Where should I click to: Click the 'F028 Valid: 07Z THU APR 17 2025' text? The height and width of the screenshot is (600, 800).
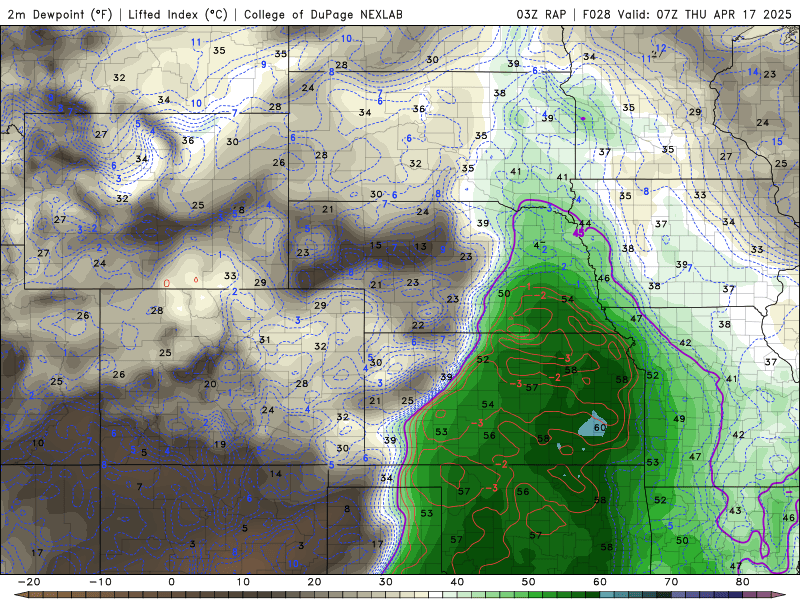(687, 14)
